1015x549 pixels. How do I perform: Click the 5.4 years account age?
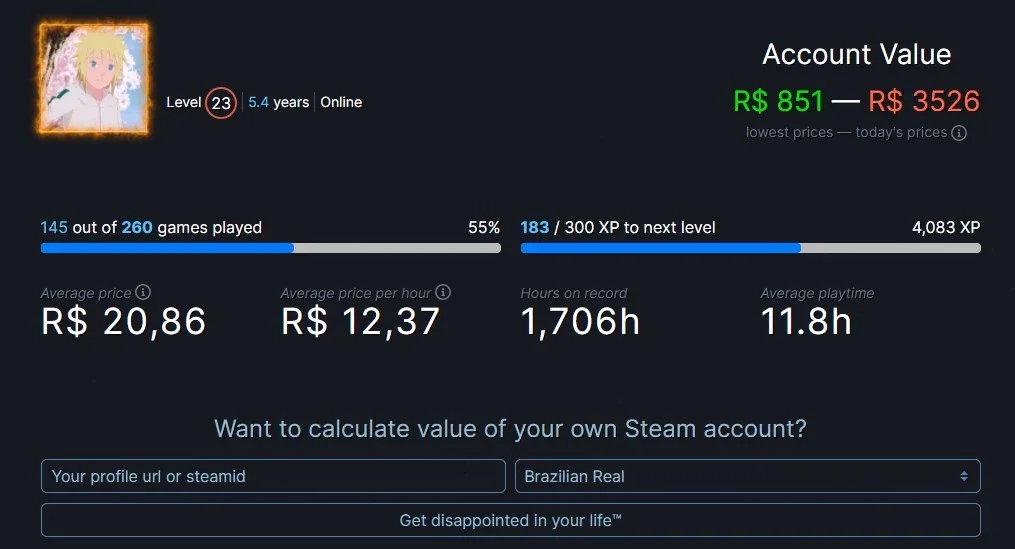pyautogui.click(x=278, y=102)
